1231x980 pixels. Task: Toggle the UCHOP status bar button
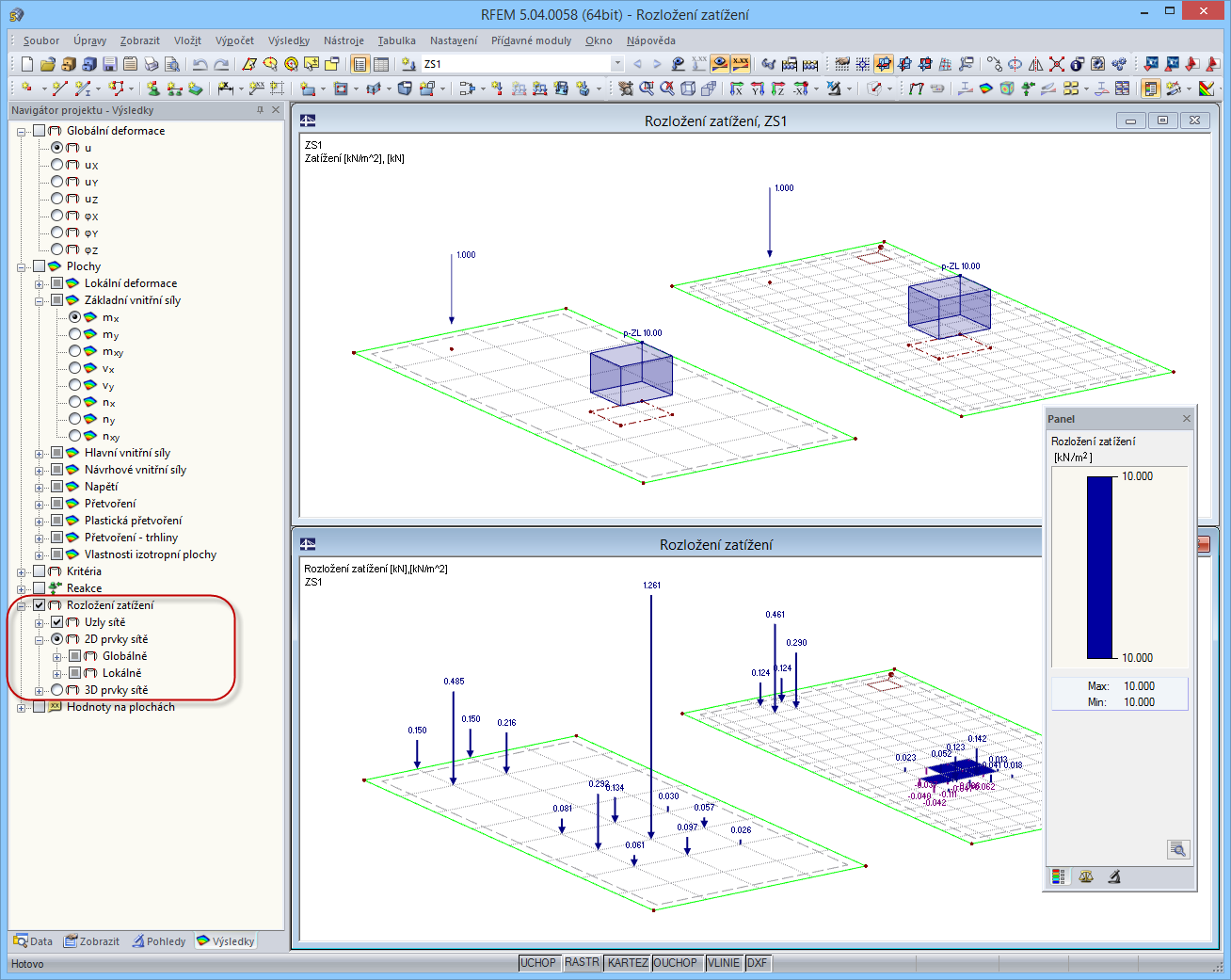538,963
